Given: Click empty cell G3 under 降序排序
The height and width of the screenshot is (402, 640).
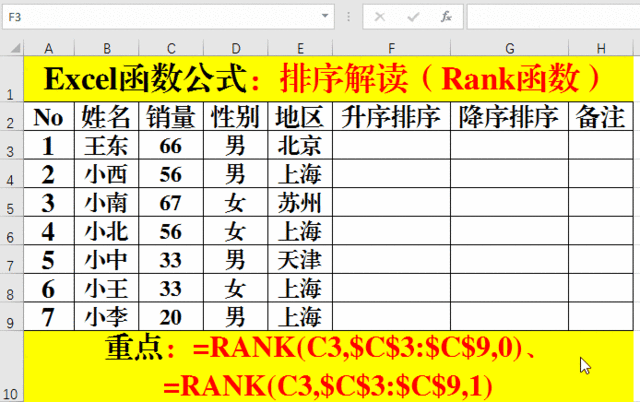Looking at the screenshot, I should [x=509, y=145].
